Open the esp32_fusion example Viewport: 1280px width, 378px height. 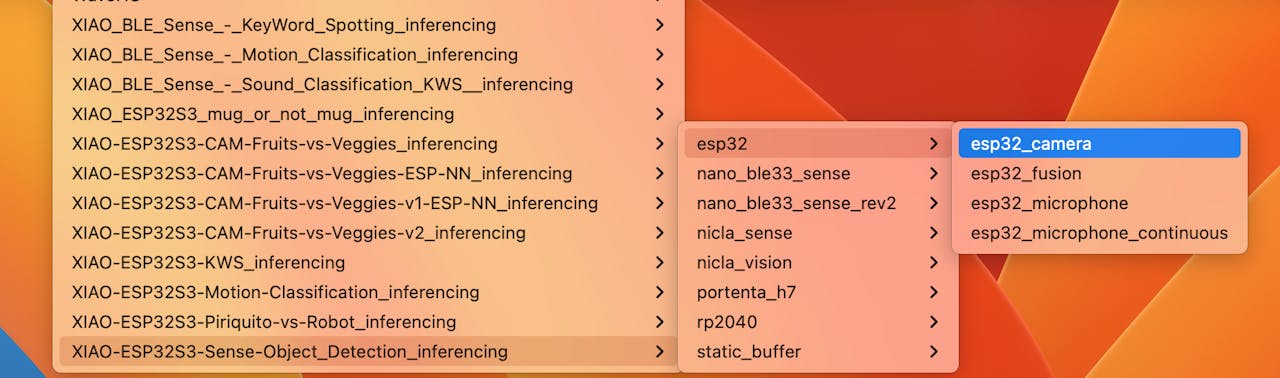pyautogui.click(x=1099, y=173)
